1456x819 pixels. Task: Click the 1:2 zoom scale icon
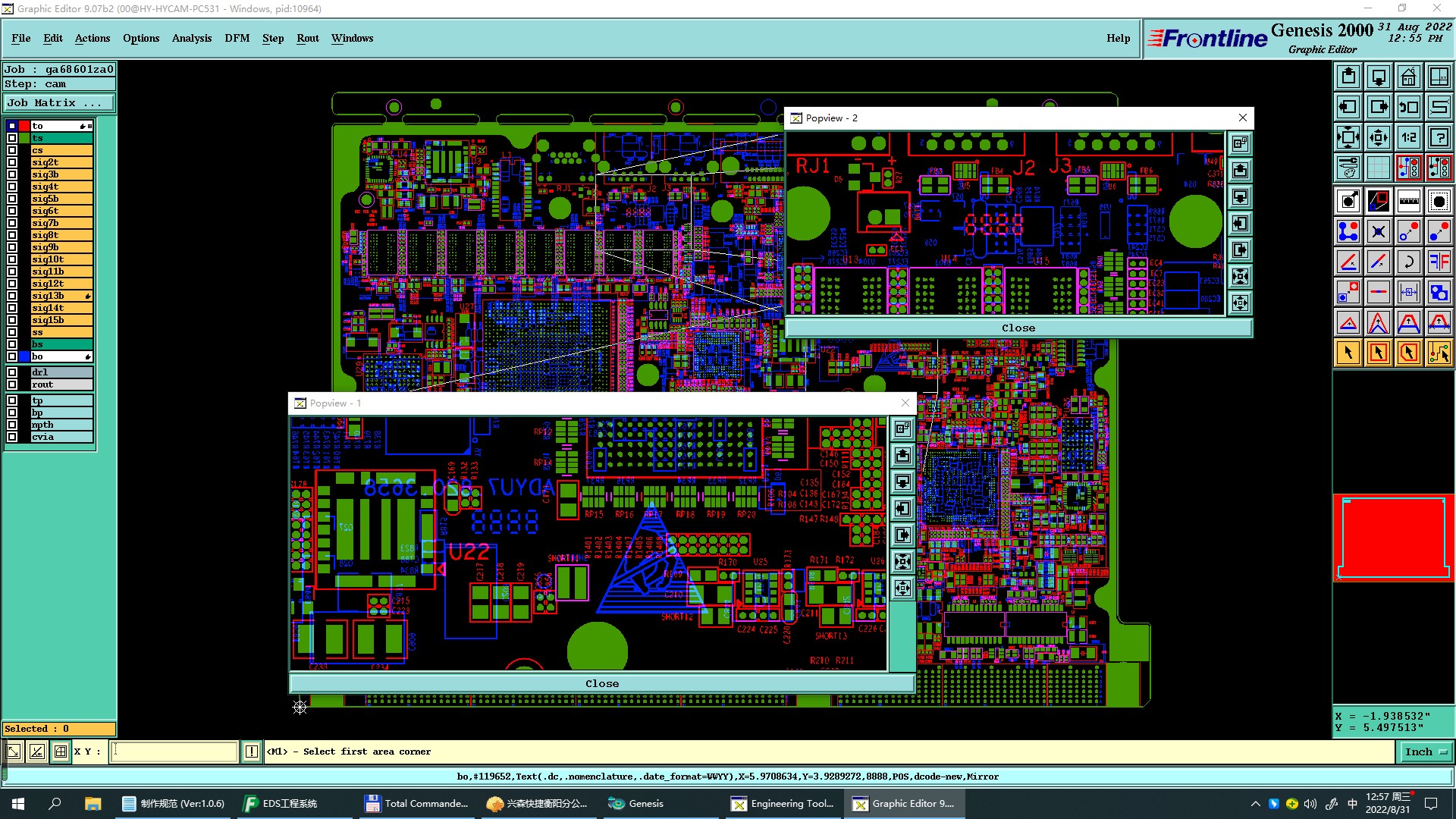pyautogui.click(x=1408, y=137)
